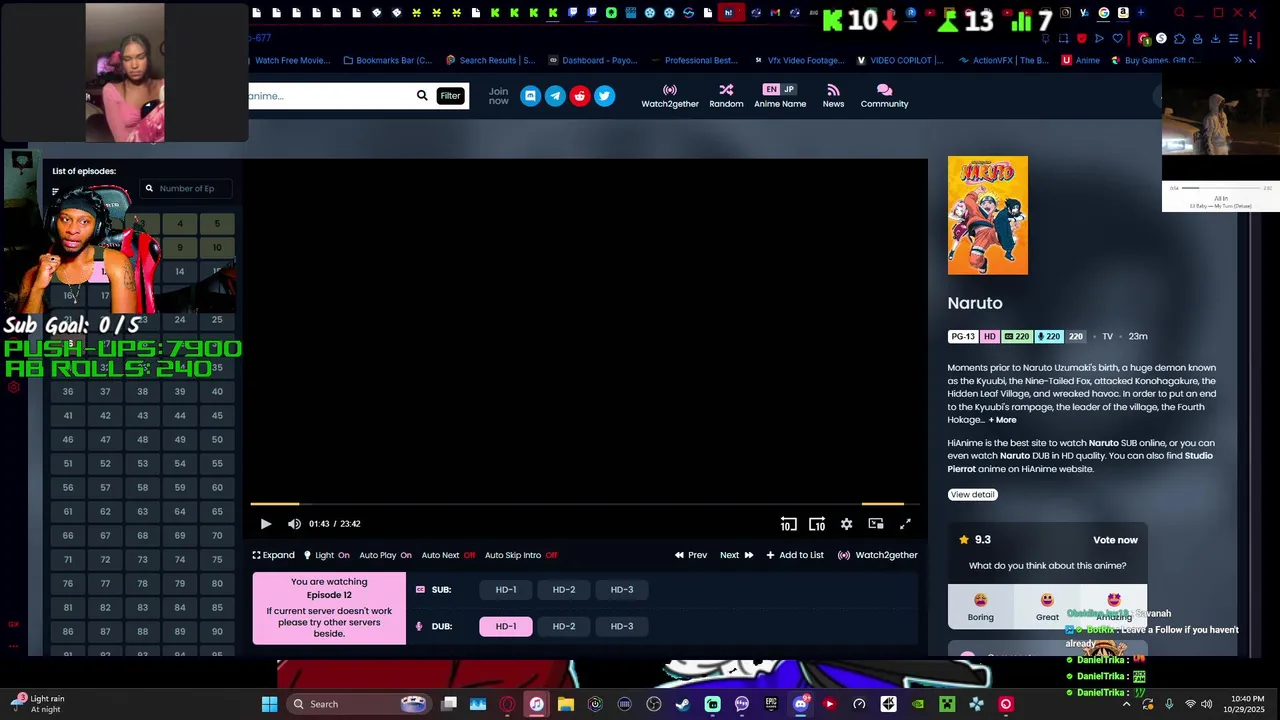1280x720 pixels.
Task: Open the Reddit join icon
Action: point(579,96)
